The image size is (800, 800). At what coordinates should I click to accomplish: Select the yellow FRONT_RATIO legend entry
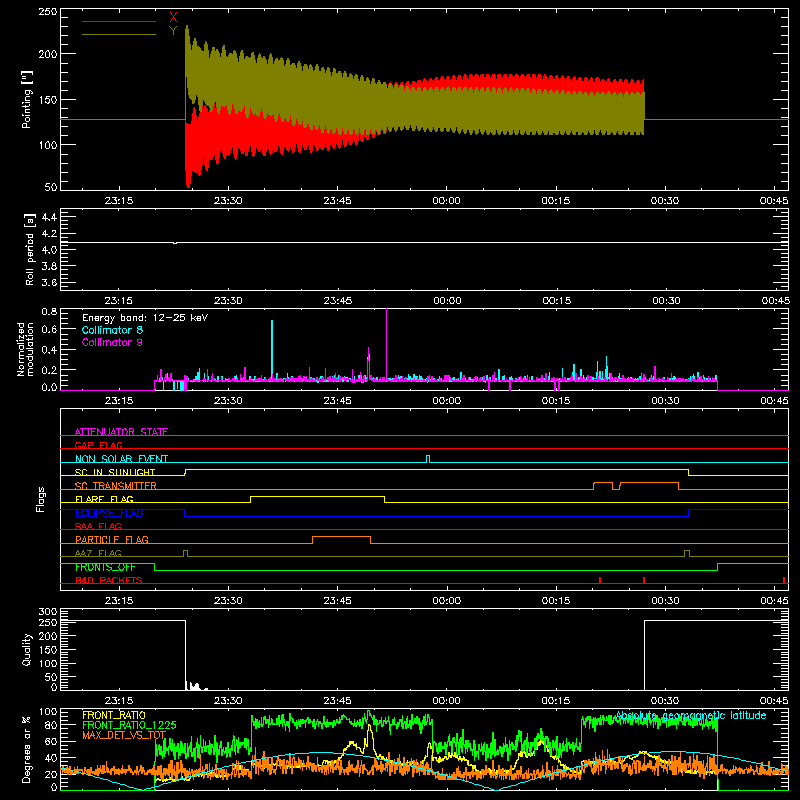click(114, 715)
